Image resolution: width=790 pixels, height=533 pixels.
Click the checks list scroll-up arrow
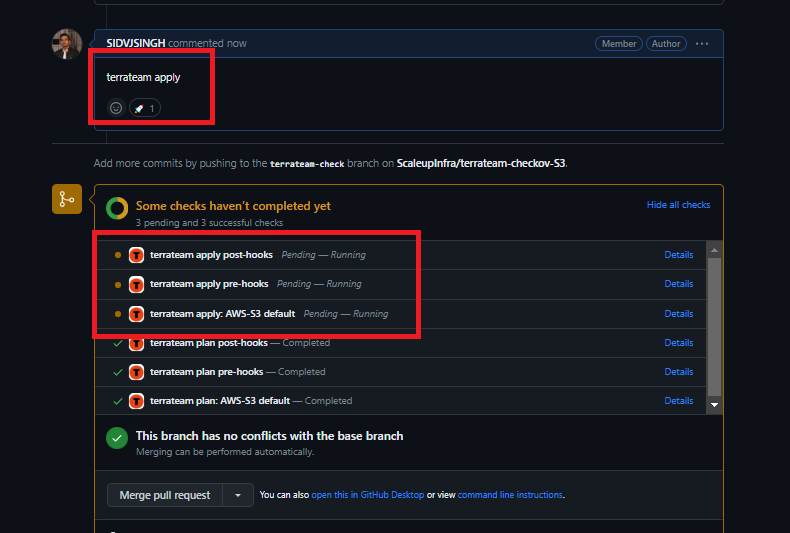tap(714, 250)
